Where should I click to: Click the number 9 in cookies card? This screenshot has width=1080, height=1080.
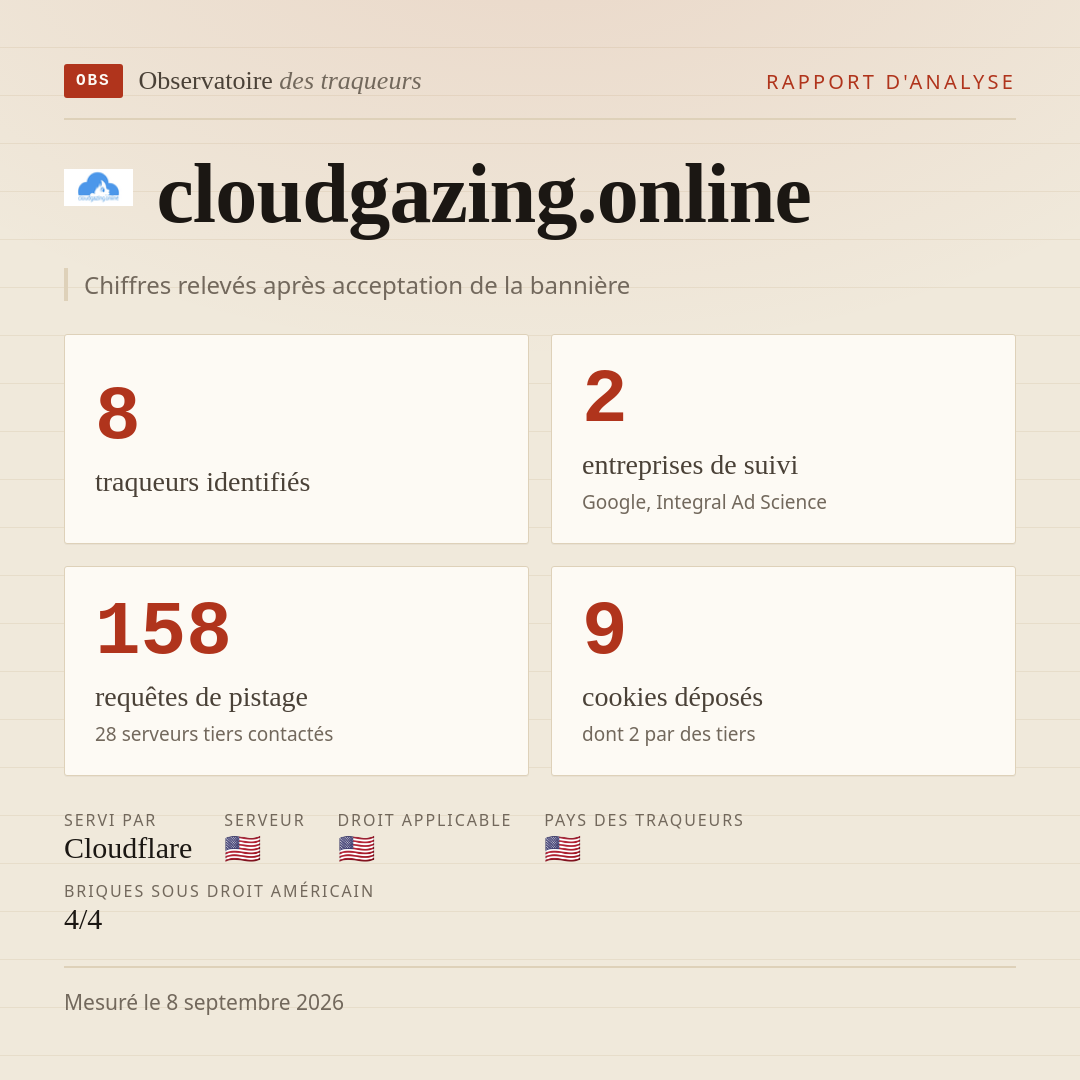[604, 629]
